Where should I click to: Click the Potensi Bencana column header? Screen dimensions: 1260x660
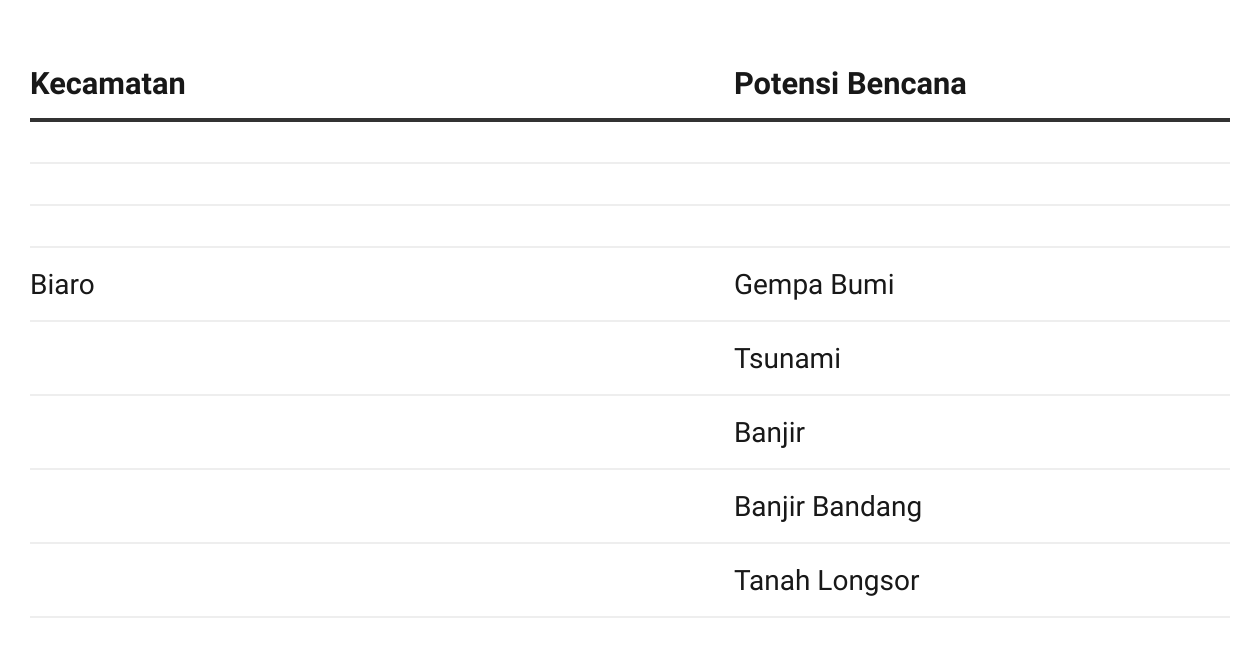click(849, 83)
